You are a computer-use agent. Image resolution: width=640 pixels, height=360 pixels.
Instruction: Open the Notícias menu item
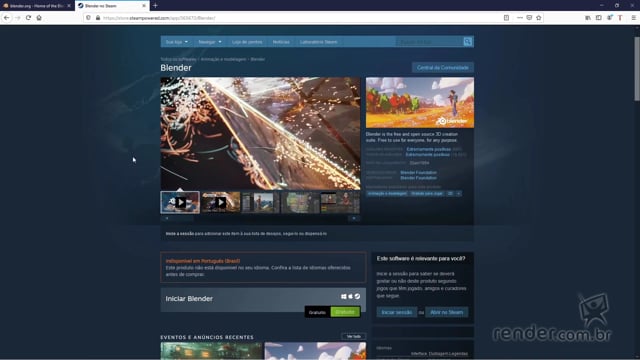point(281,42)
